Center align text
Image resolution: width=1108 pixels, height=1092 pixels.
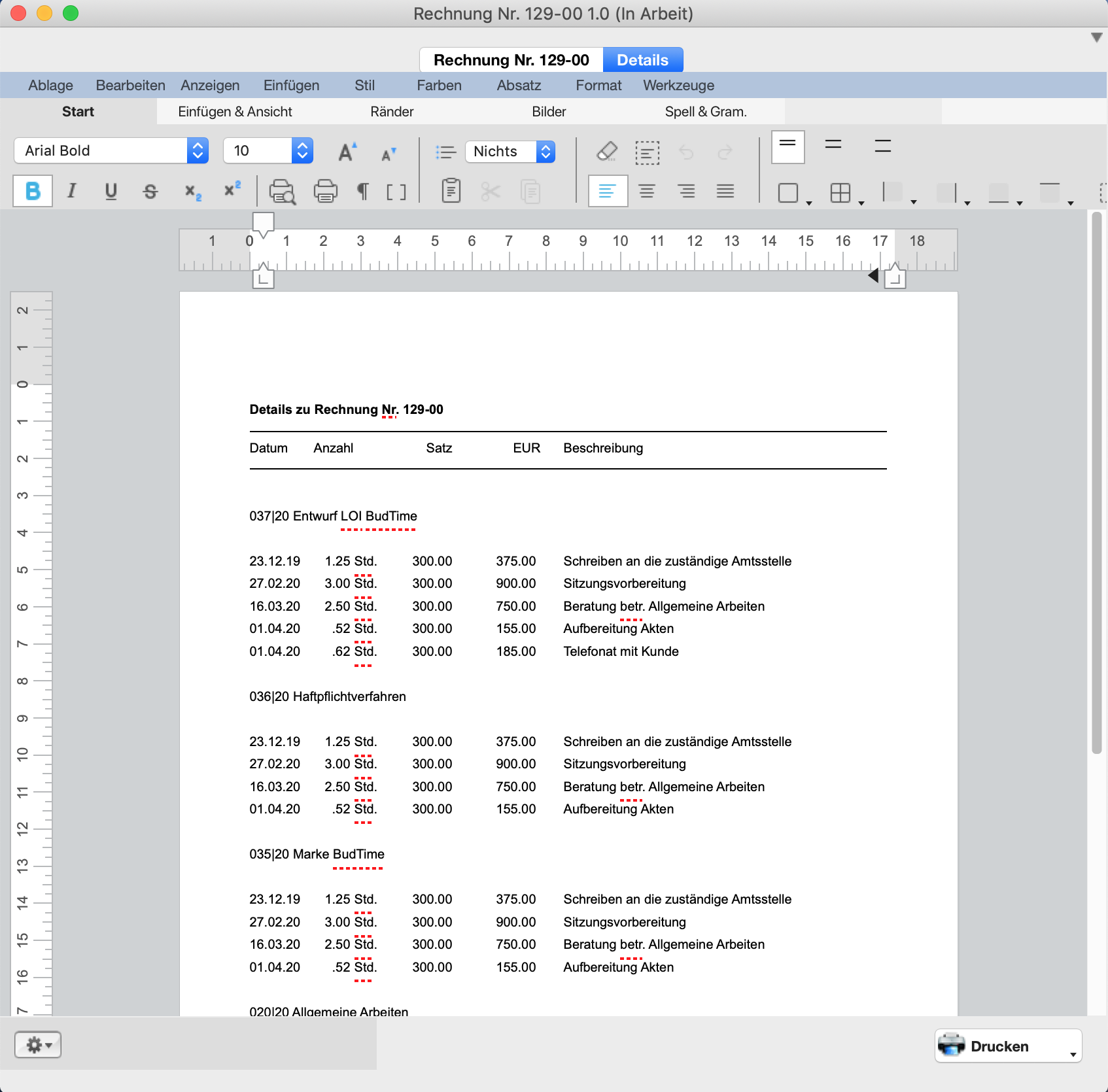point(647,191)
